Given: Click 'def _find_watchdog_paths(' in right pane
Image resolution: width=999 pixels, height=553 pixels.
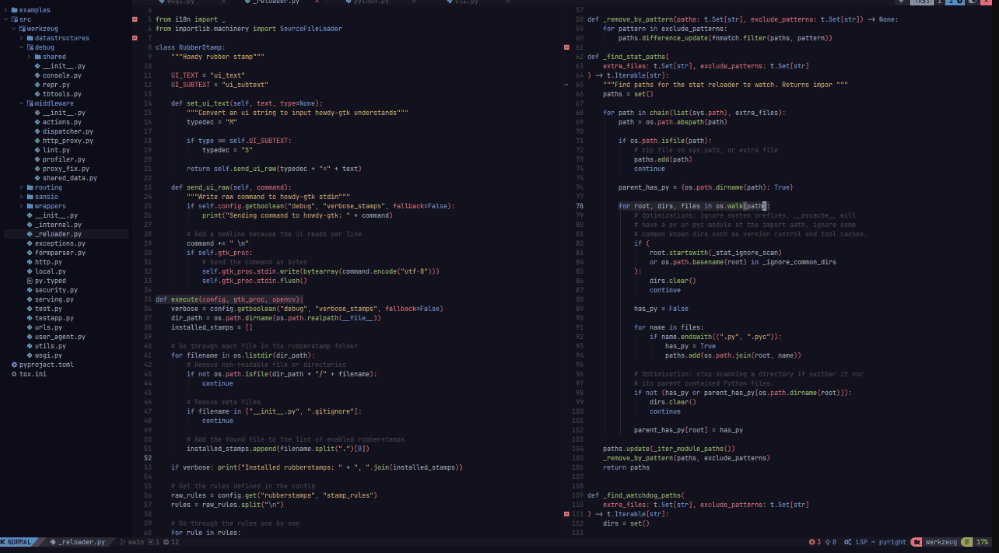Looking at the screenshot, I should coord(635,495).
